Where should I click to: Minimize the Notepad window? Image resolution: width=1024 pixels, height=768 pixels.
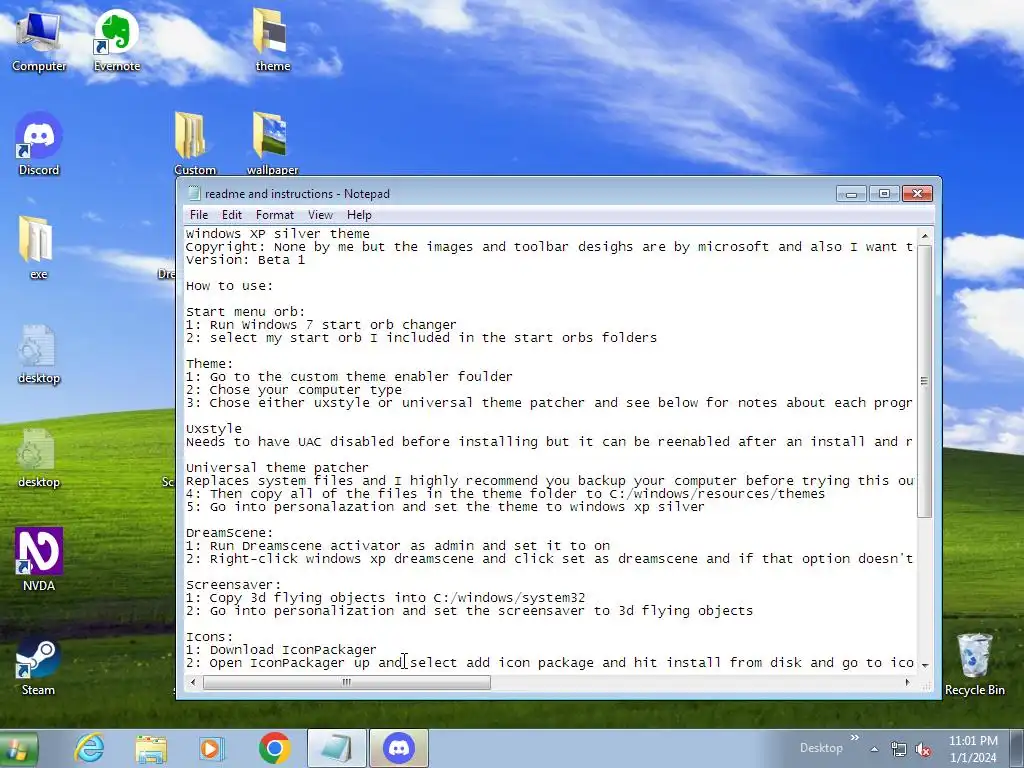(x=851, y=193)
